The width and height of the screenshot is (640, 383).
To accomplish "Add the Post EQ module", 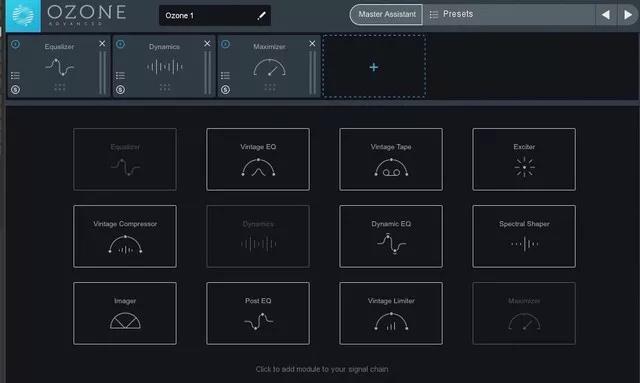I will click(x=258, y=313).
